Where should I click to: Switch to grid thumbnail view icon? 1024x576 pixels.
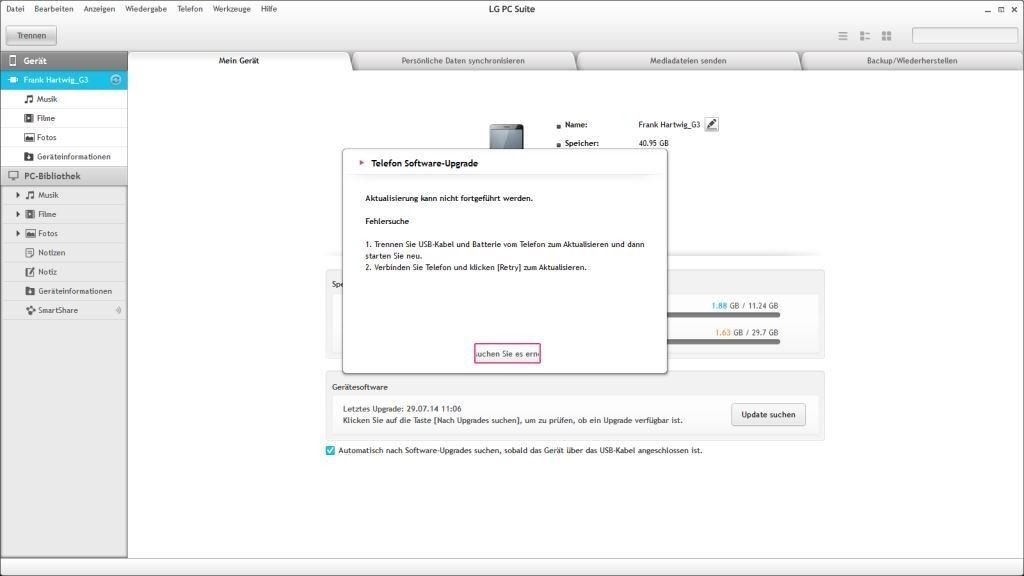point(886,36)
